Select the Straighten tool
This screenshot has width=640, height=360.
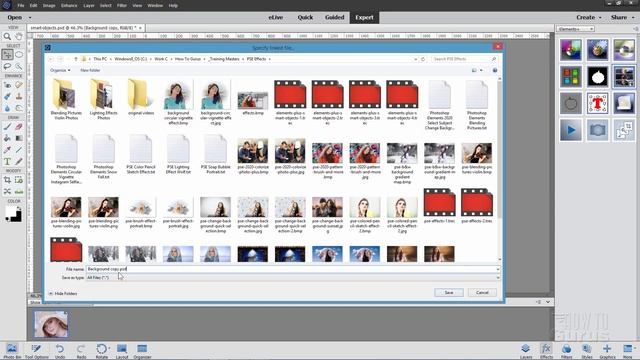coord(19,191)
